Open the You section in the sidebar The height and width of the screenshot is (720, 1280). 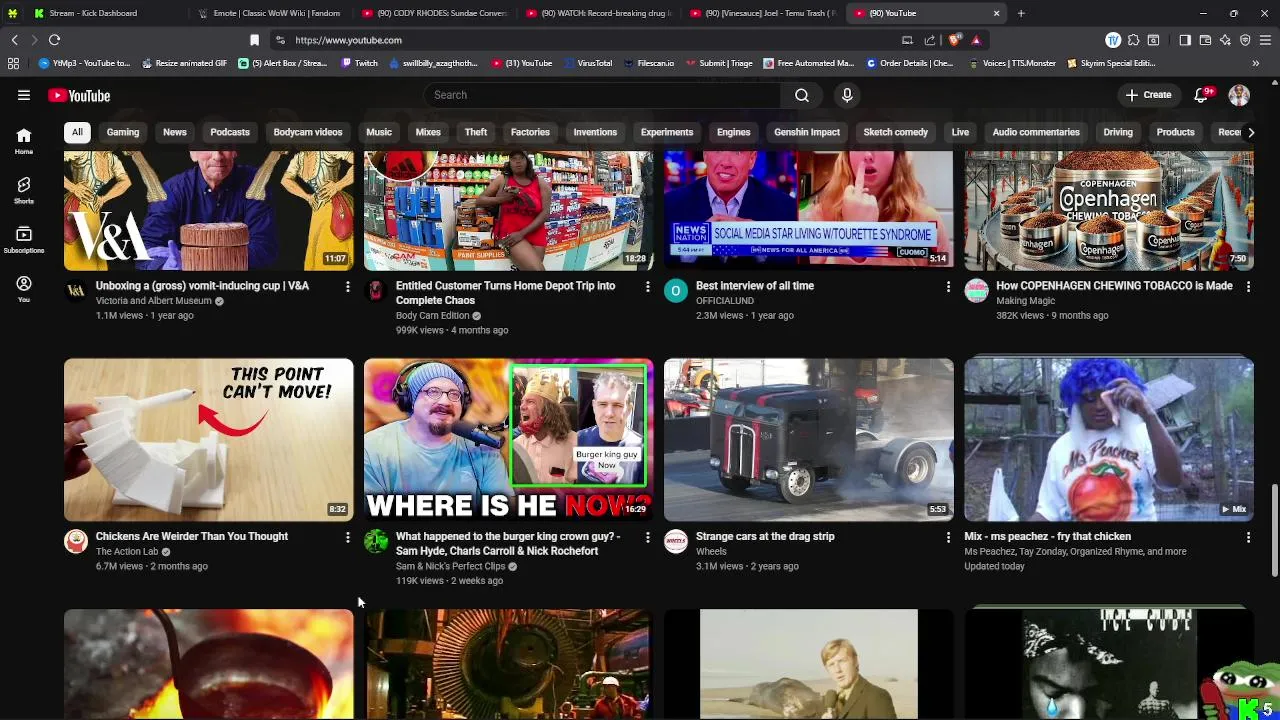point(24,289)
